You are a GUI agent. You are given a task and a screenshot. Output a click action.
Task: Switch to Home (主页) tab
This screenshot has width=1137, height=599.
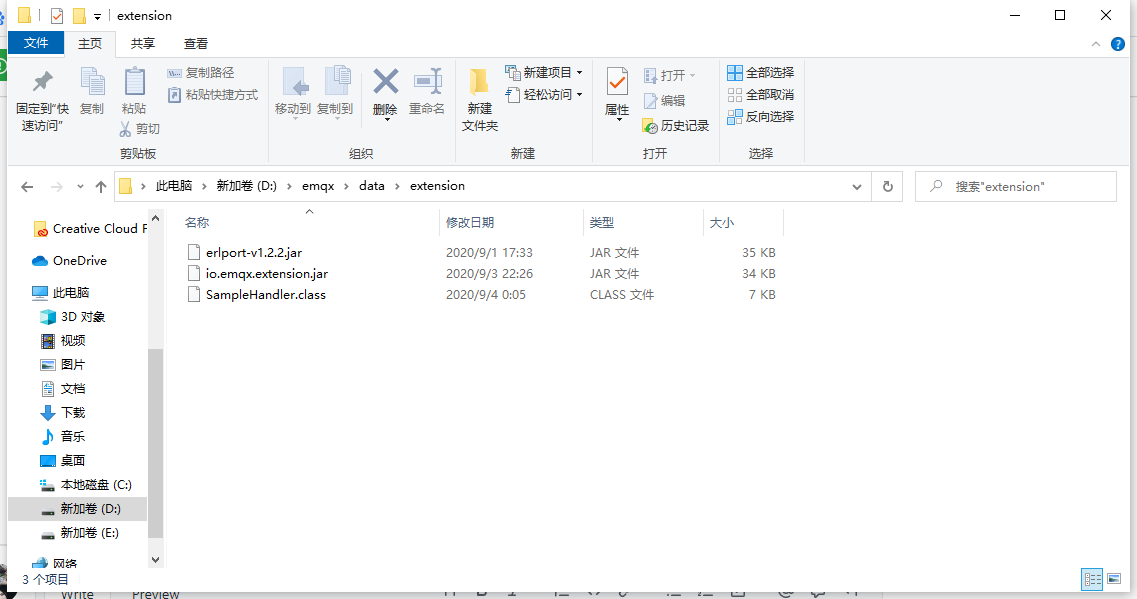click(x=90, y=44)
